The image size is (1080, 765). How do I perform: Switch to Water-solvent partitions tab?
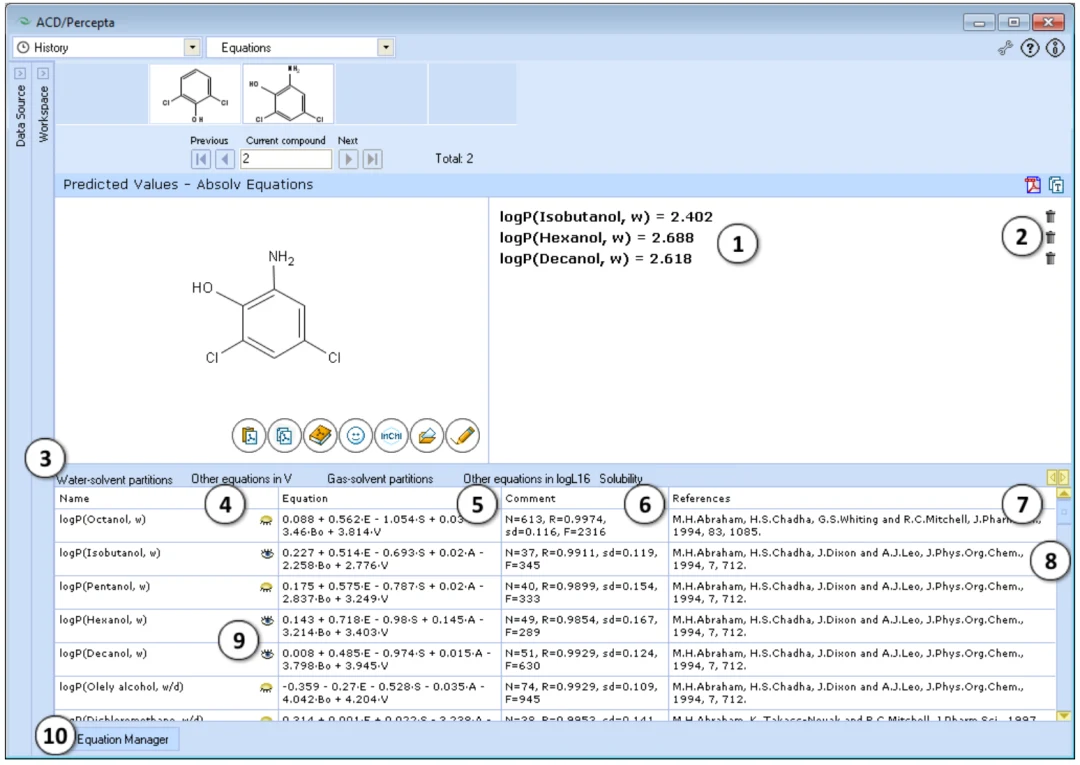[114, 479]
